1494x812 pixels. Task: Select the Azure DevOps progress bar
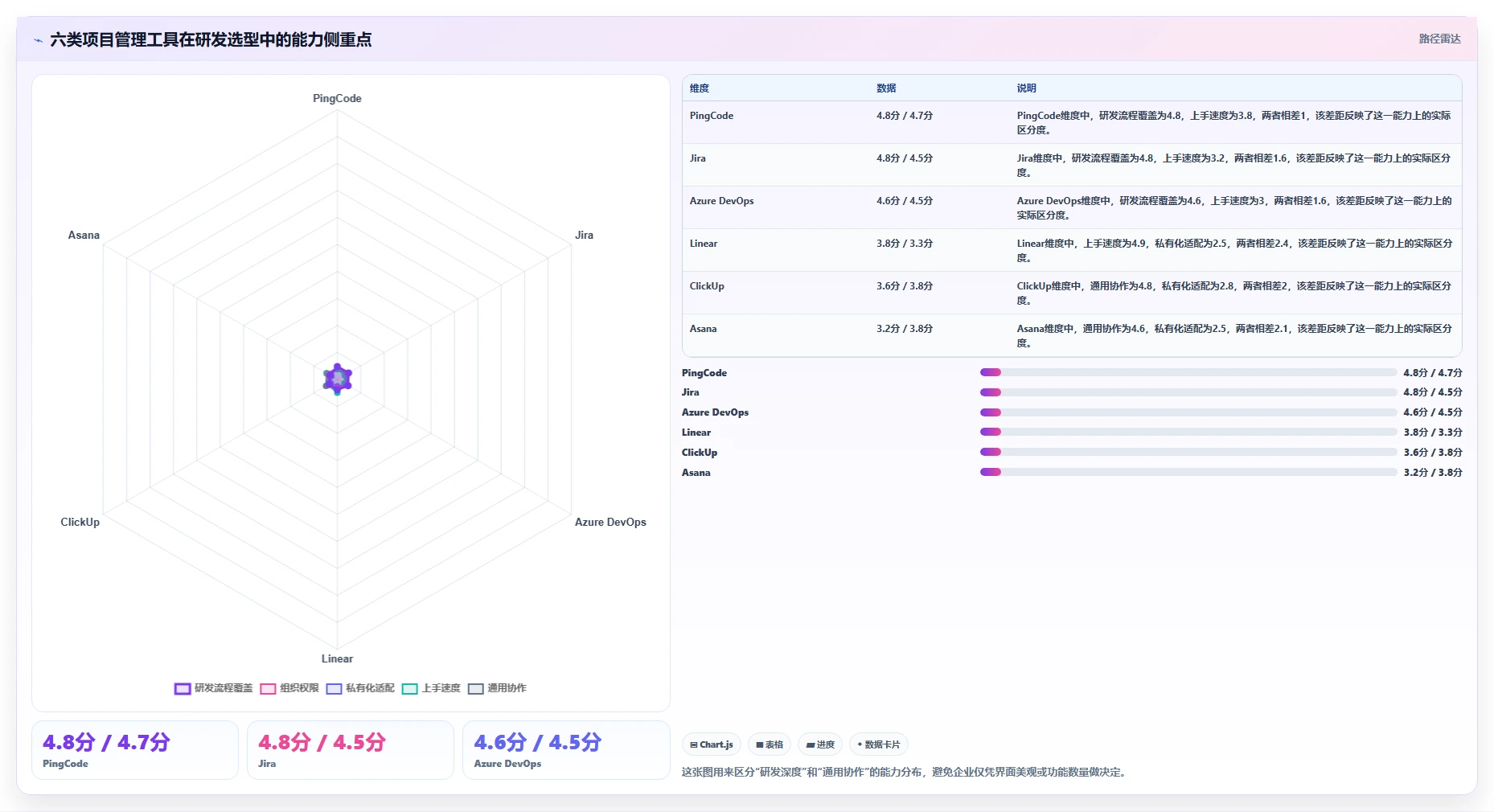point(1188,412)
